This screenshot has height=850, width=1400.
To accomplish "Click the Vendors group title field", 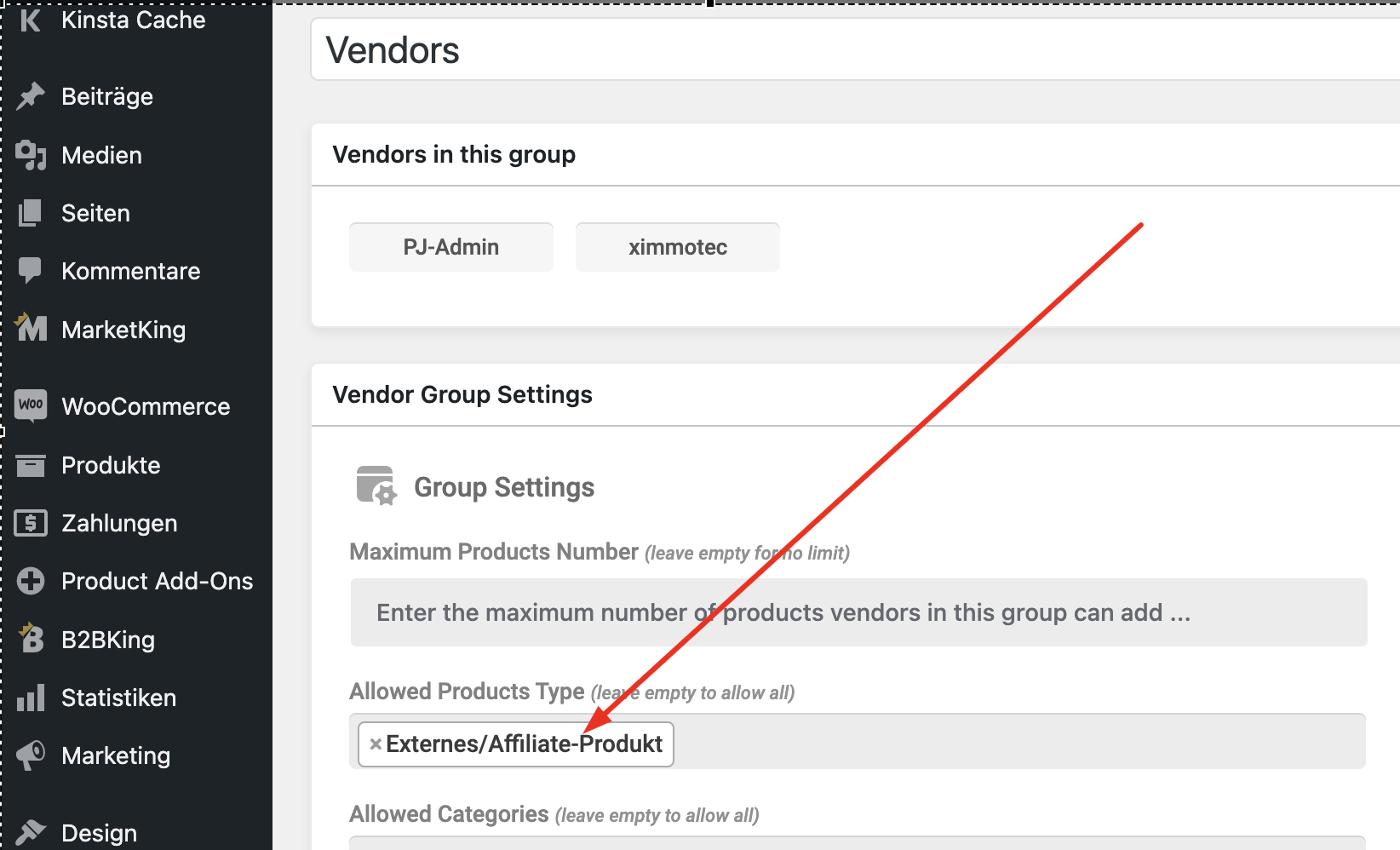I will [855, 49].
